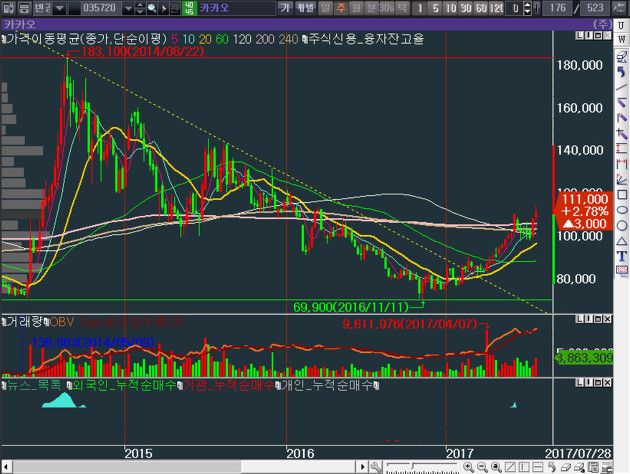Click the second list icon in top toolbar

click(24, 8)
